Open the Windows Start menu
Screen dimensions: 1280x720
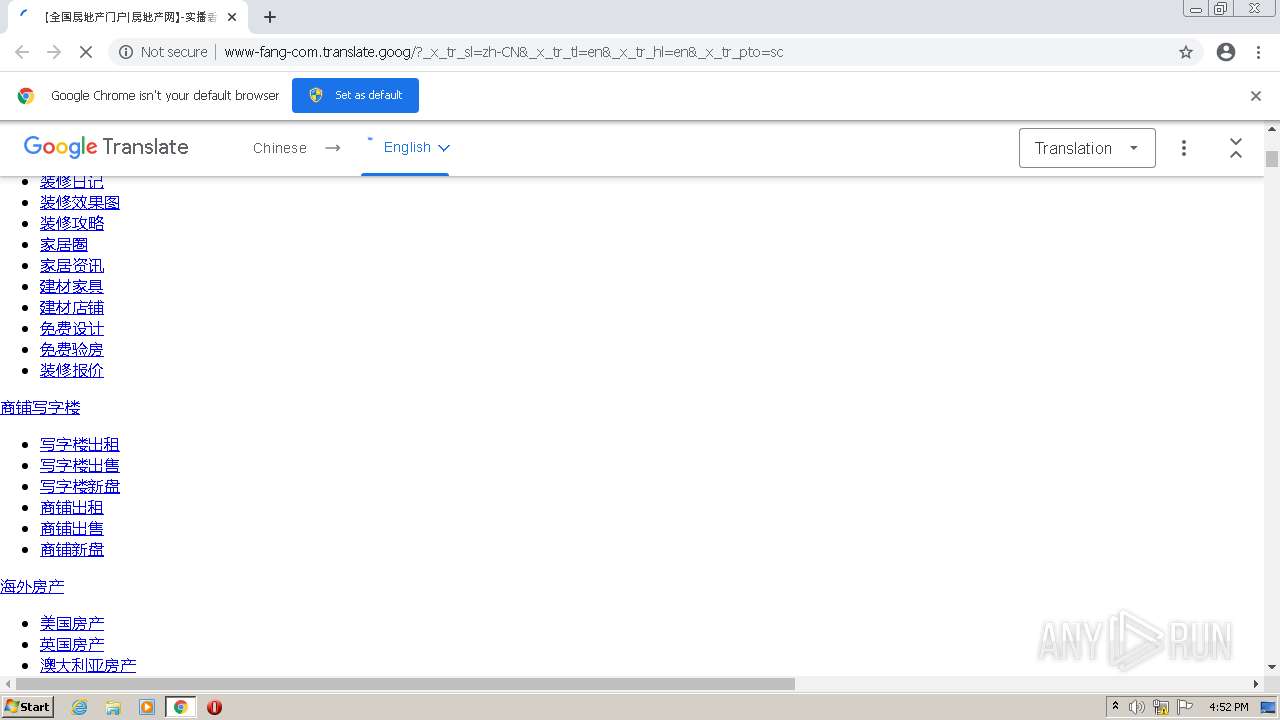click(x=28, y=707)
